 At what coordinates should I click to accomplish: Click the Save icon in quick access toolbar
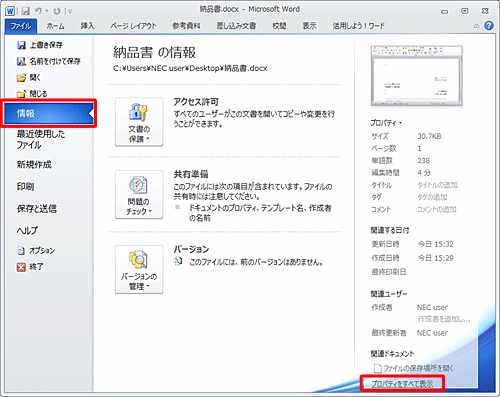(26, 11)
